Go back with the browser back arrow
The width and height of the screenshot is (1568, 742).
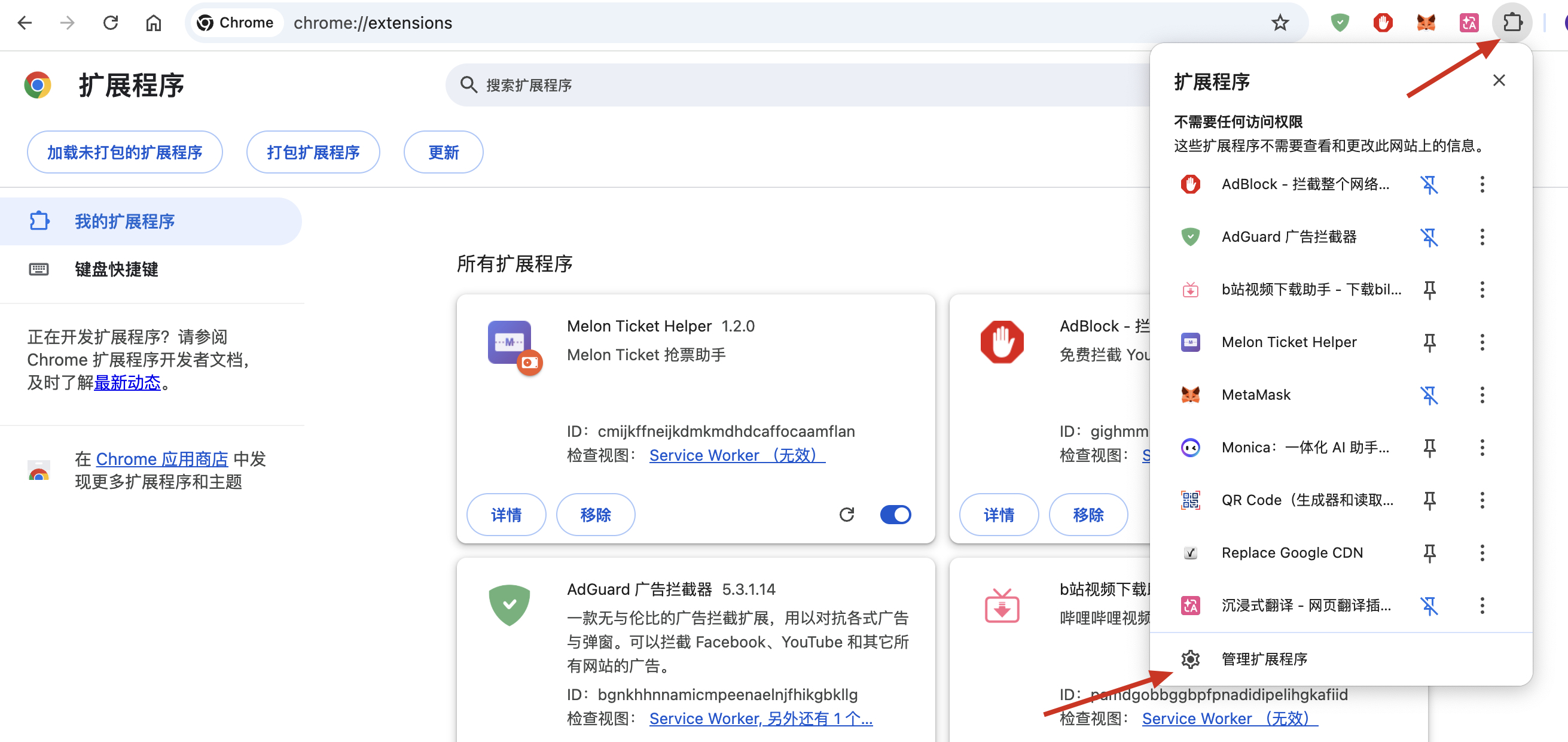click(25, 23)
